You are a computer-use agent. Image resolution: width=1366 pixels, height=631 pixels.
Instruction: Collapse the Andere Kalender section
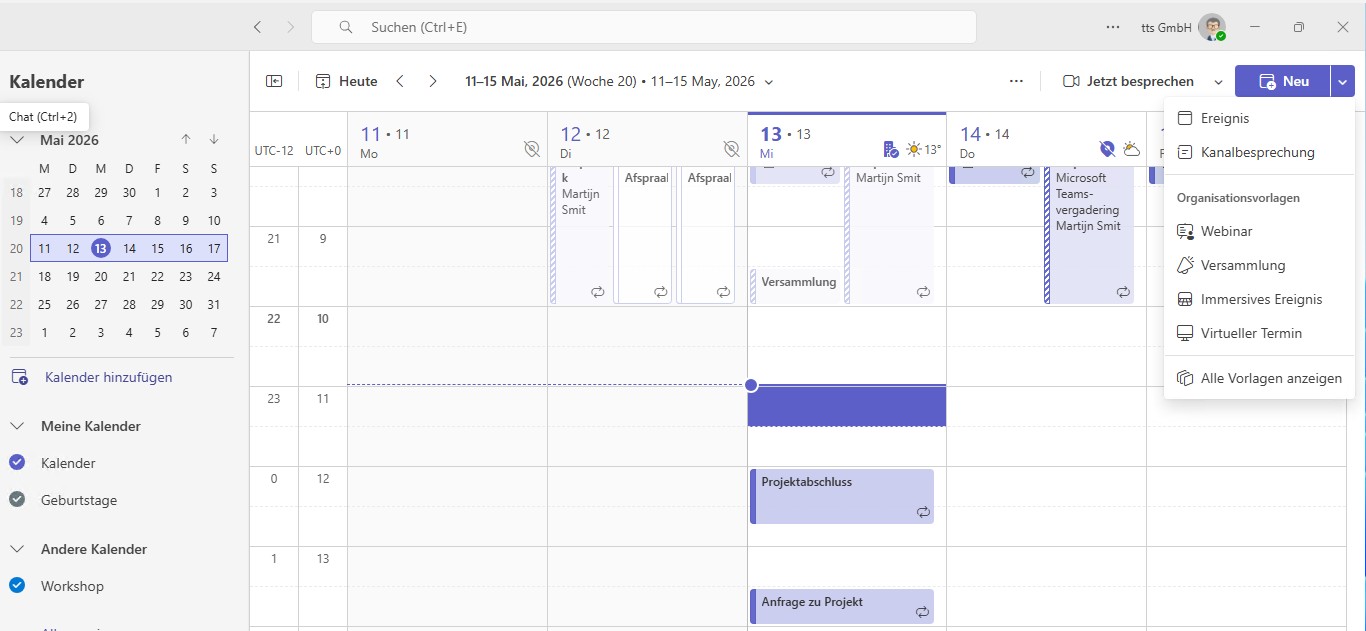click(17, 549)
